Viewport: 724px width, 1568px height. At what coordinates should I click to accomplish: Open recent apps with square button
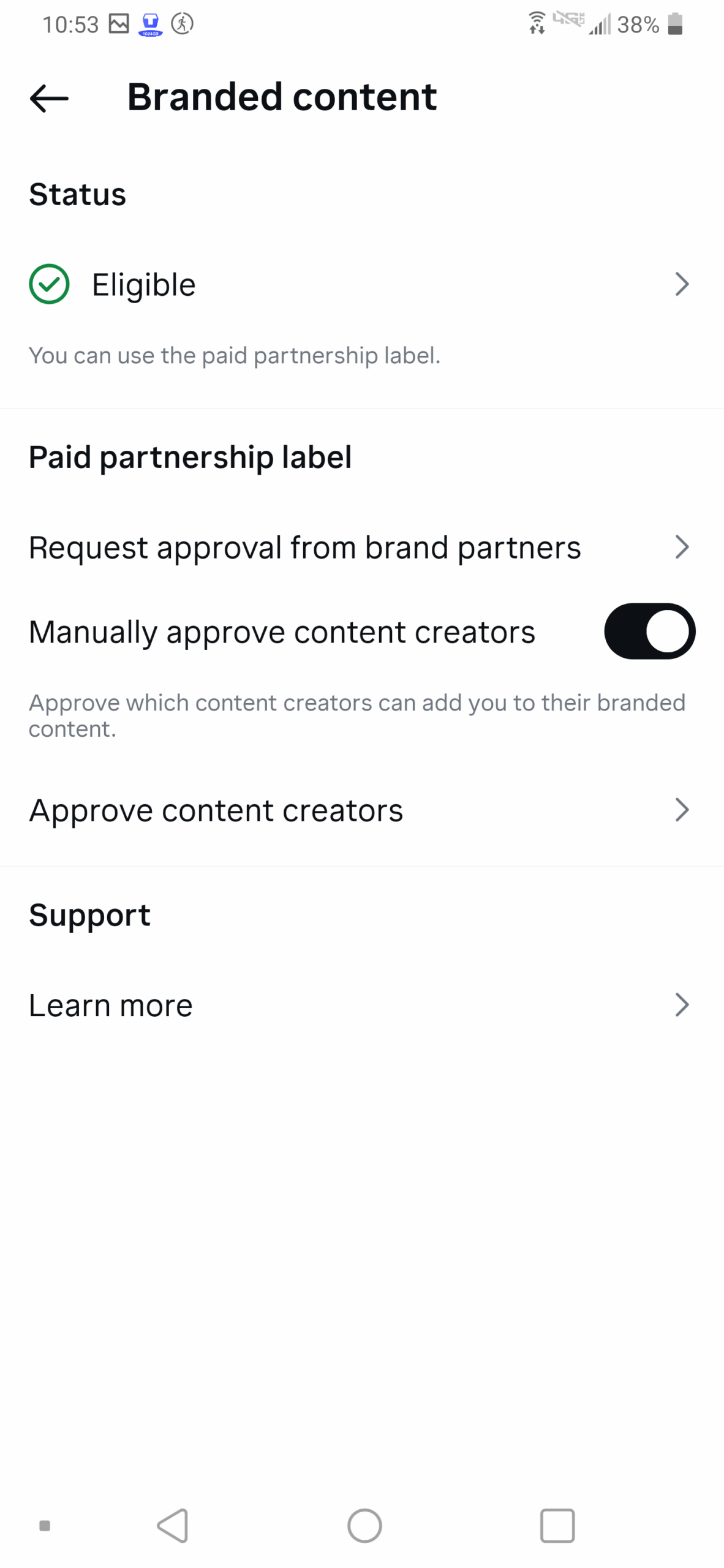click(557, 1525)
